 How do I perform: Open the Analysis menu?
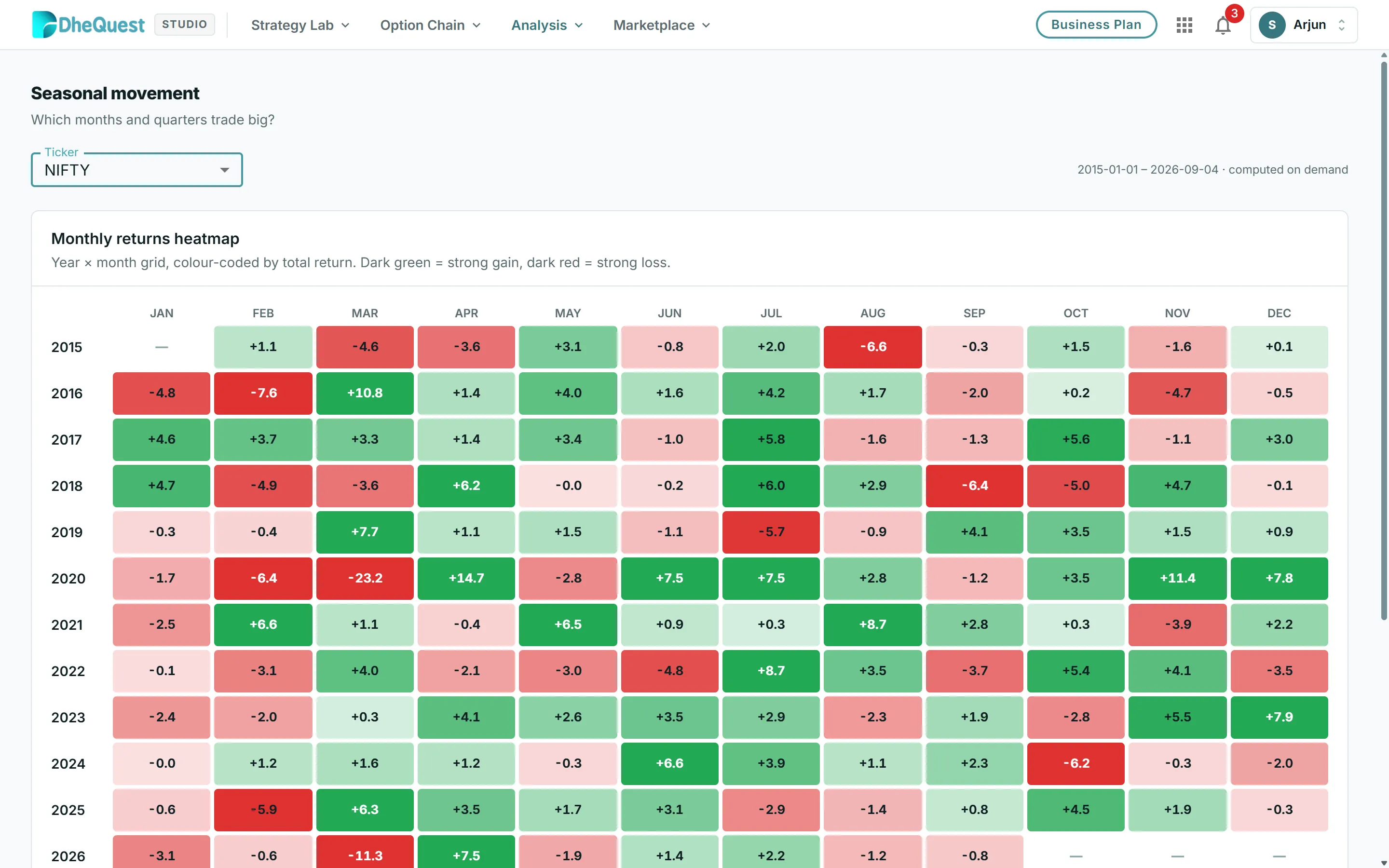(x=547, y=25)
